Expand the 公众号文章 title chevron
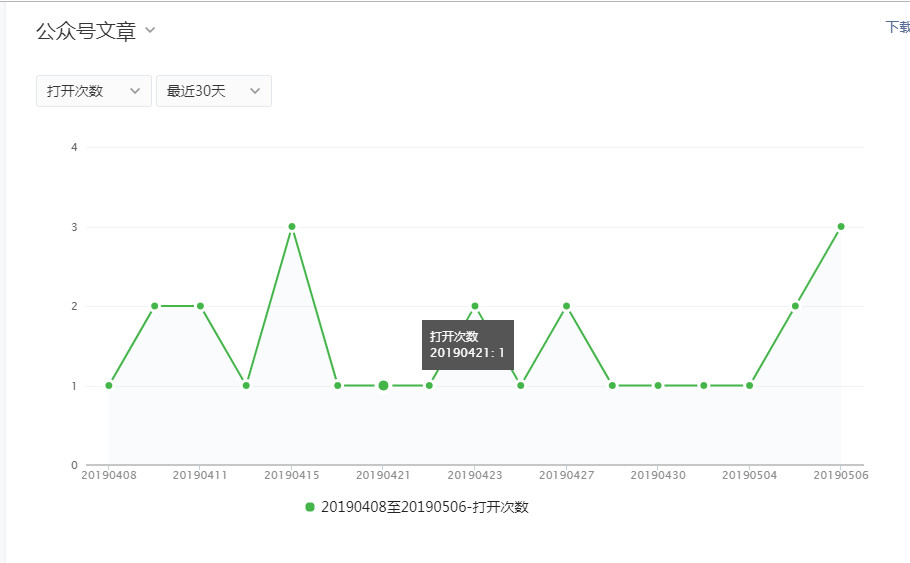910x563 pixels. point(150,30)
